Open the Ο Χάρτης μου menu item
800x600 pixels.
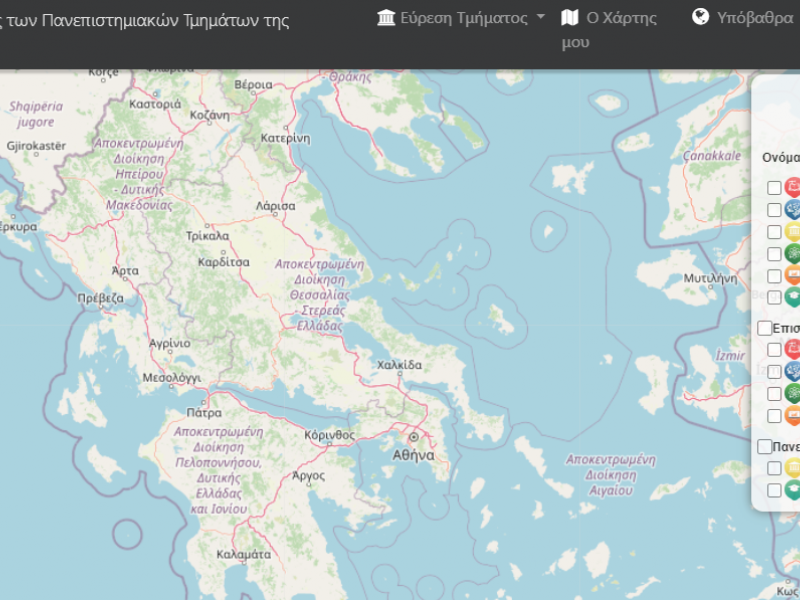pyautogui.click(x=621, y=18)
